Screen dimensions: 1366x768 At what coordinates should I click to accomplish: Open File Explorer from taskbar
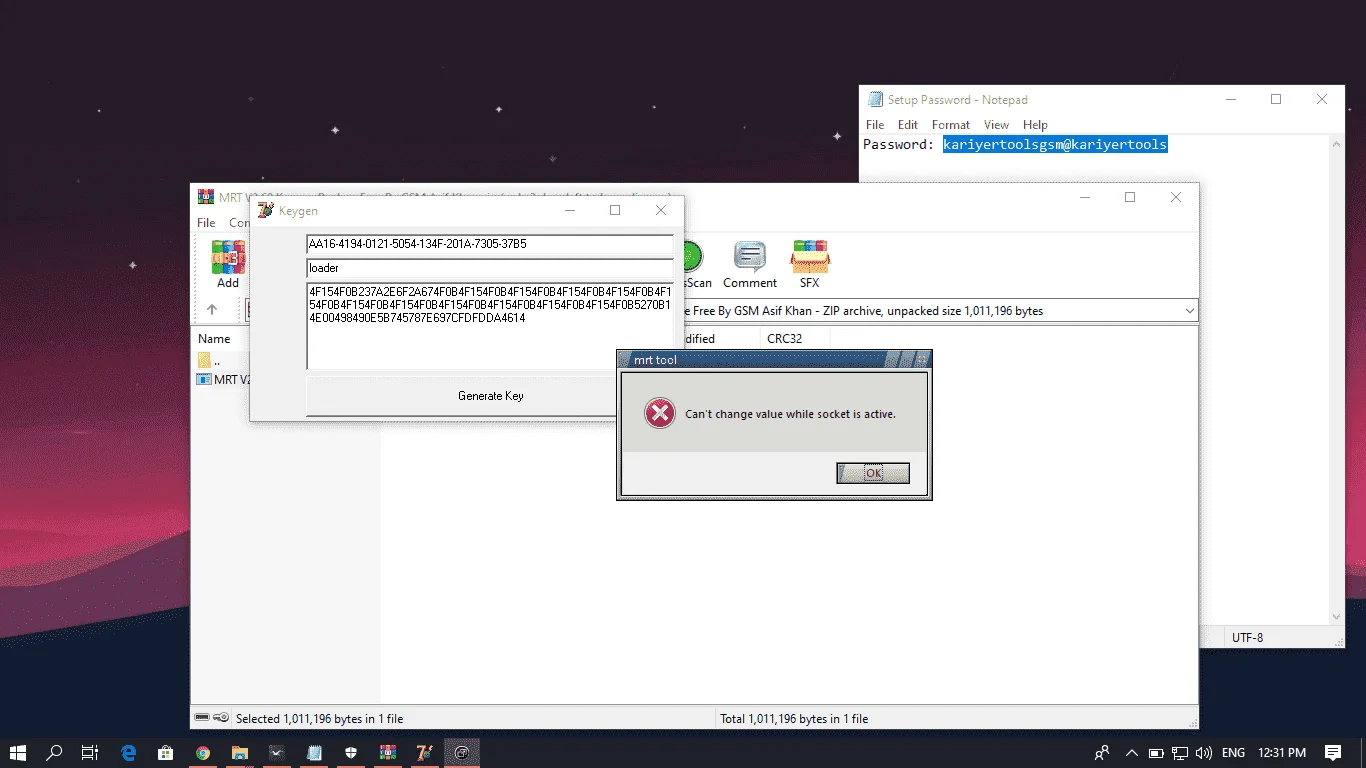(x=240, y=752)
